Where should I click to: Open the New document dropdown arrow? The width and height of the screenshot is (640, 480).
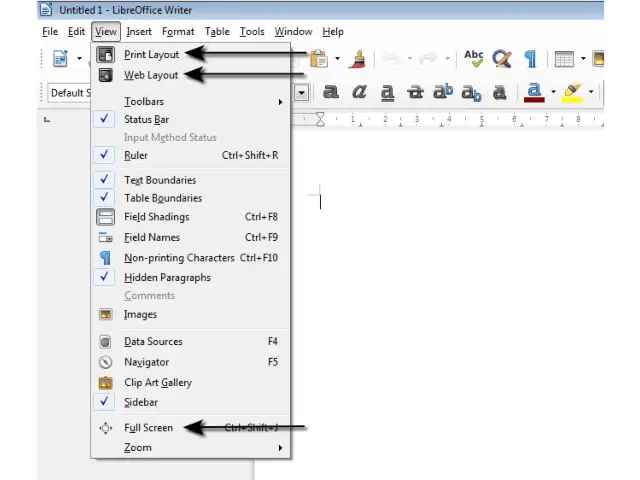[79, 59]
